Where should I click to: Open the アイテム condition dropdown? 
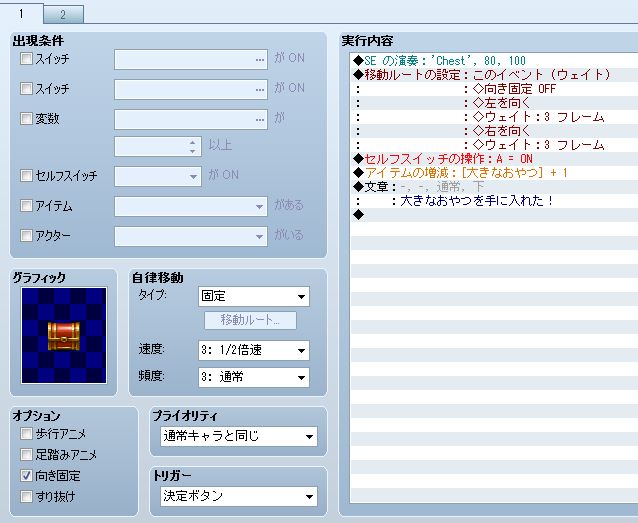[x=191, y=207]
